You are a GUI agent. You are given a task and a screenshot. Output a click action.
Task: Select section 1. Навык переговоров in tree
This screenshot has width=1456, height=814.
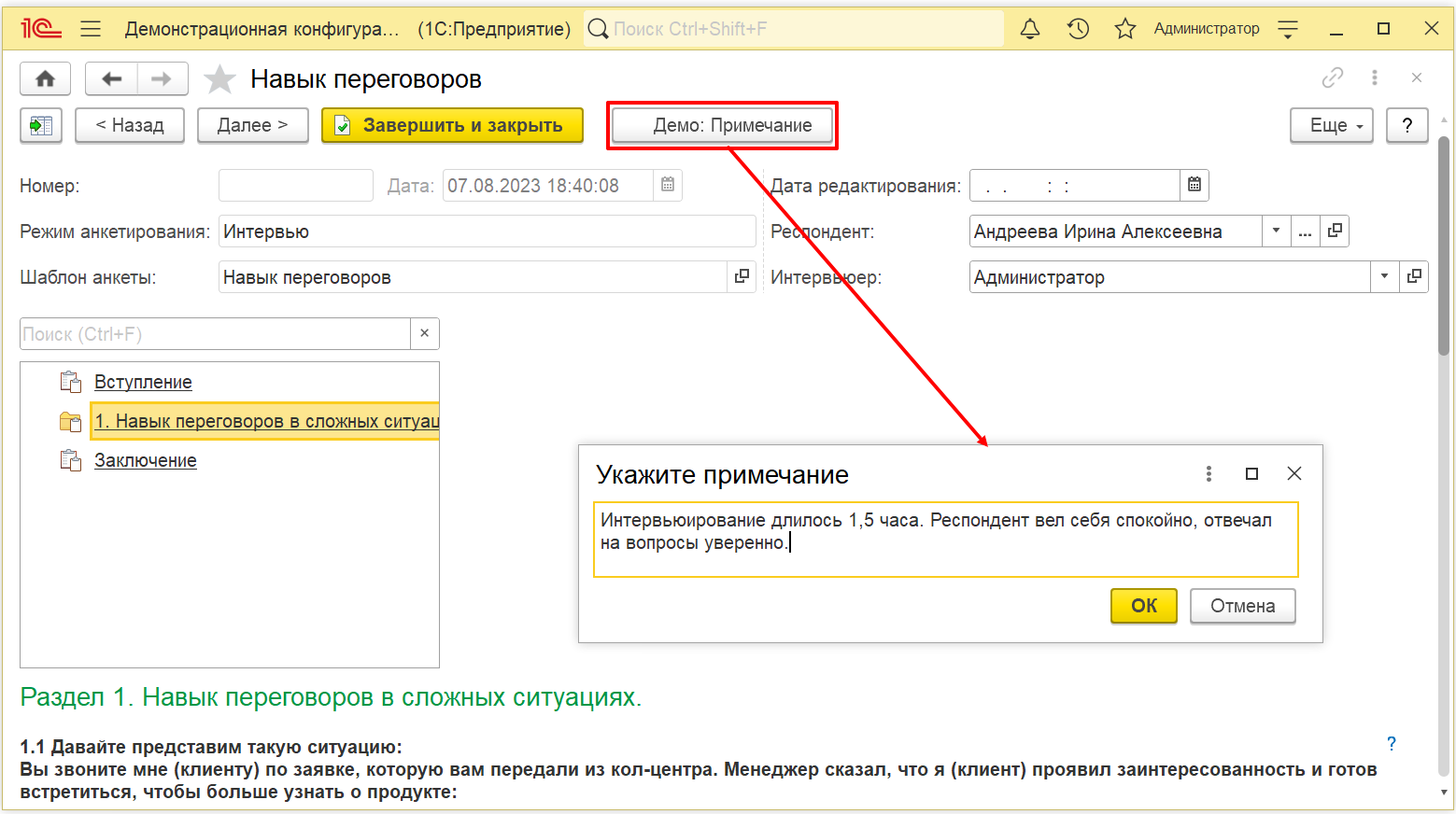265,421
